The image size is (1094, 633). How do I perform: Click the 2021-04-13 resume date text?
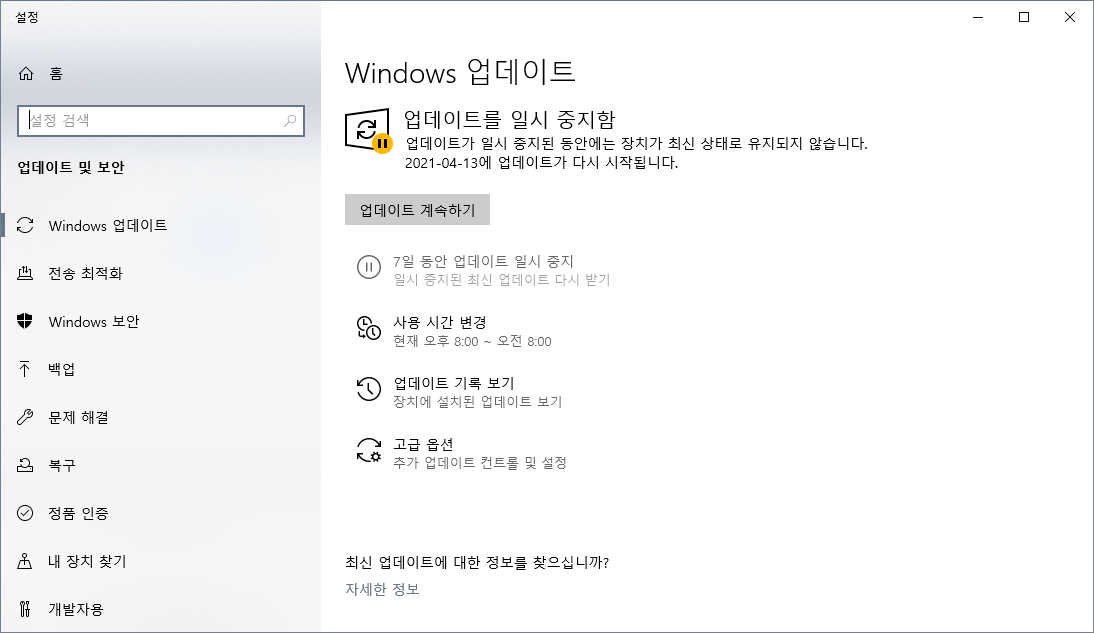click(x=541, y=163)
